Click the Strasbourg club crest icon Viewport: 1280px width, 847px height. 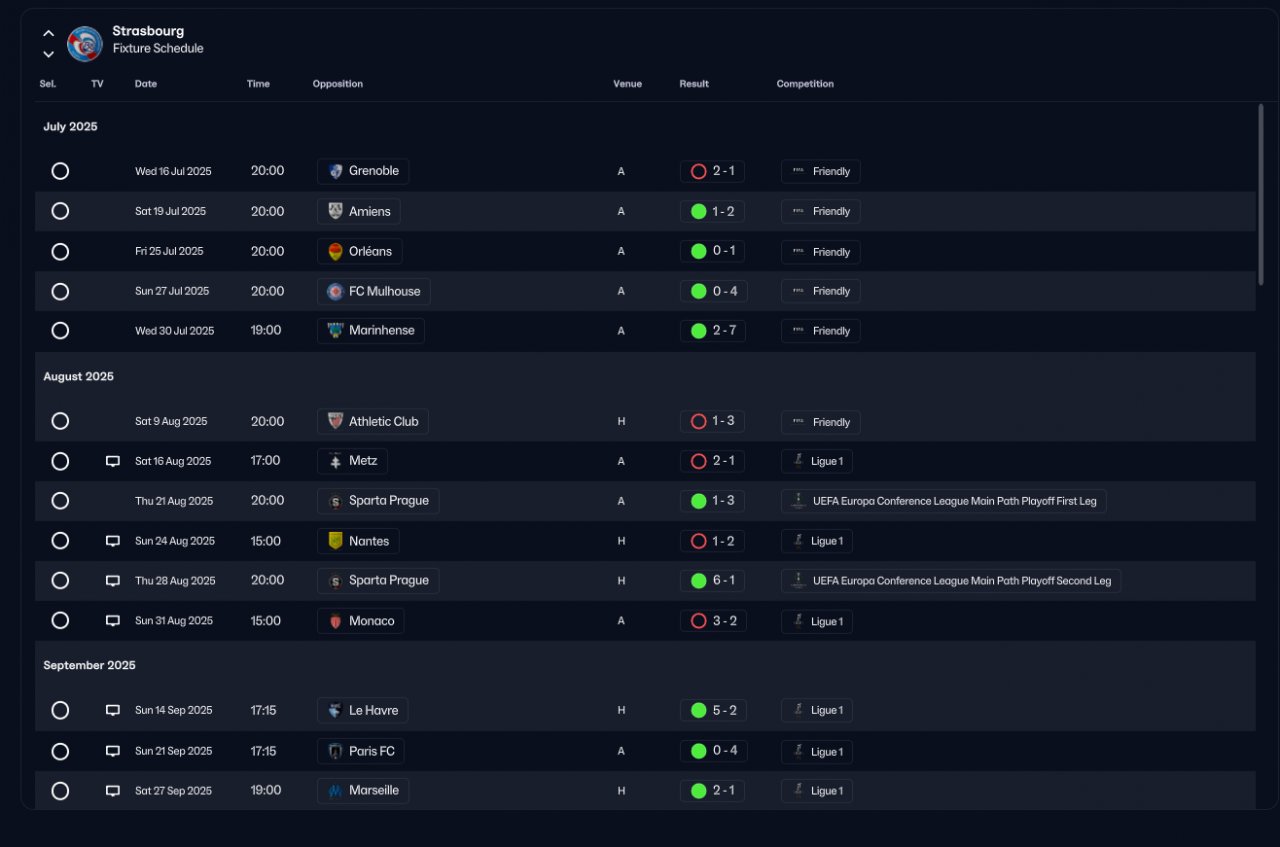coord(85,43)
